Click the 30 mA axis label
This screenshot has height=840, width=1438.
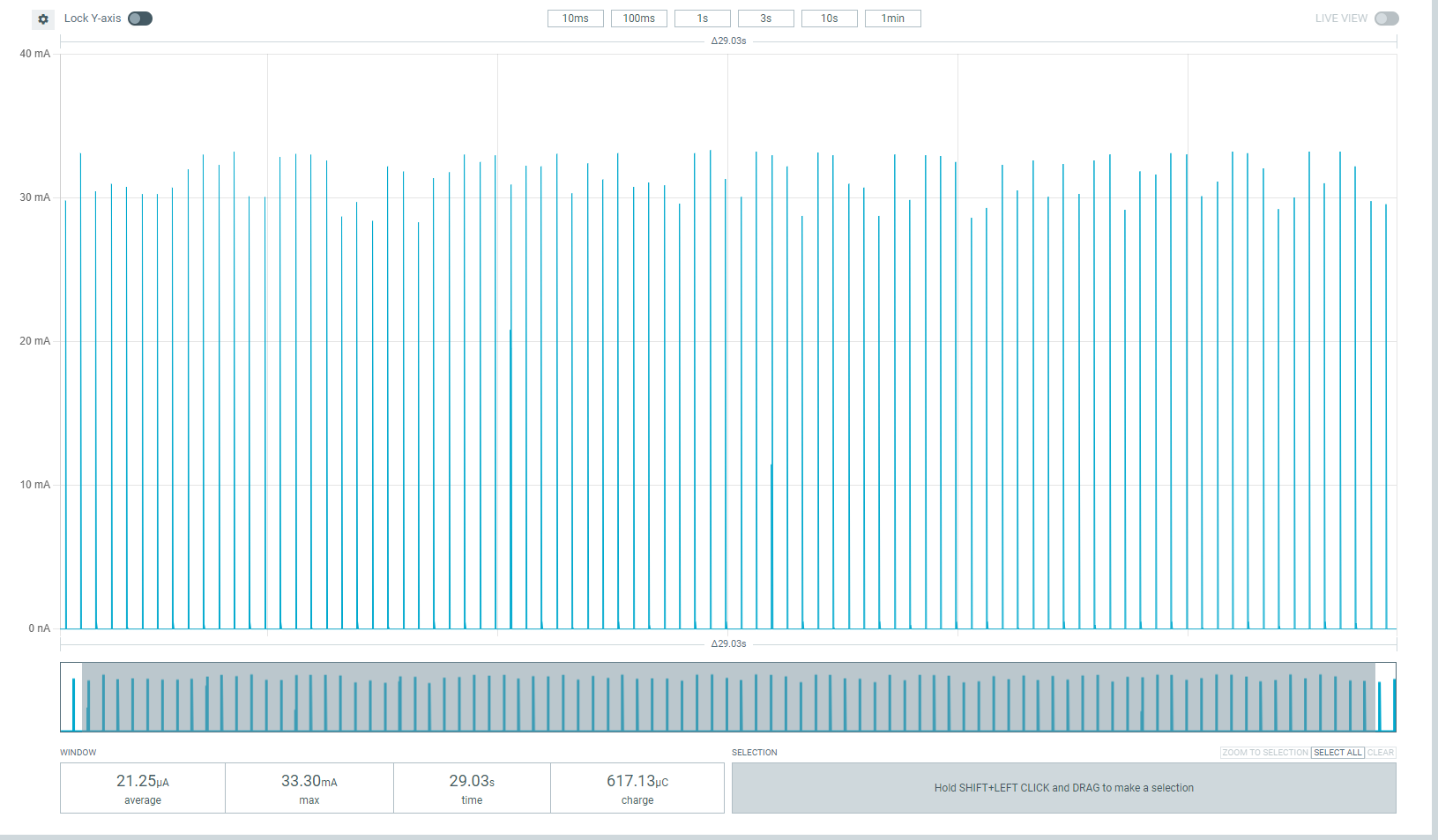(35, 197)
